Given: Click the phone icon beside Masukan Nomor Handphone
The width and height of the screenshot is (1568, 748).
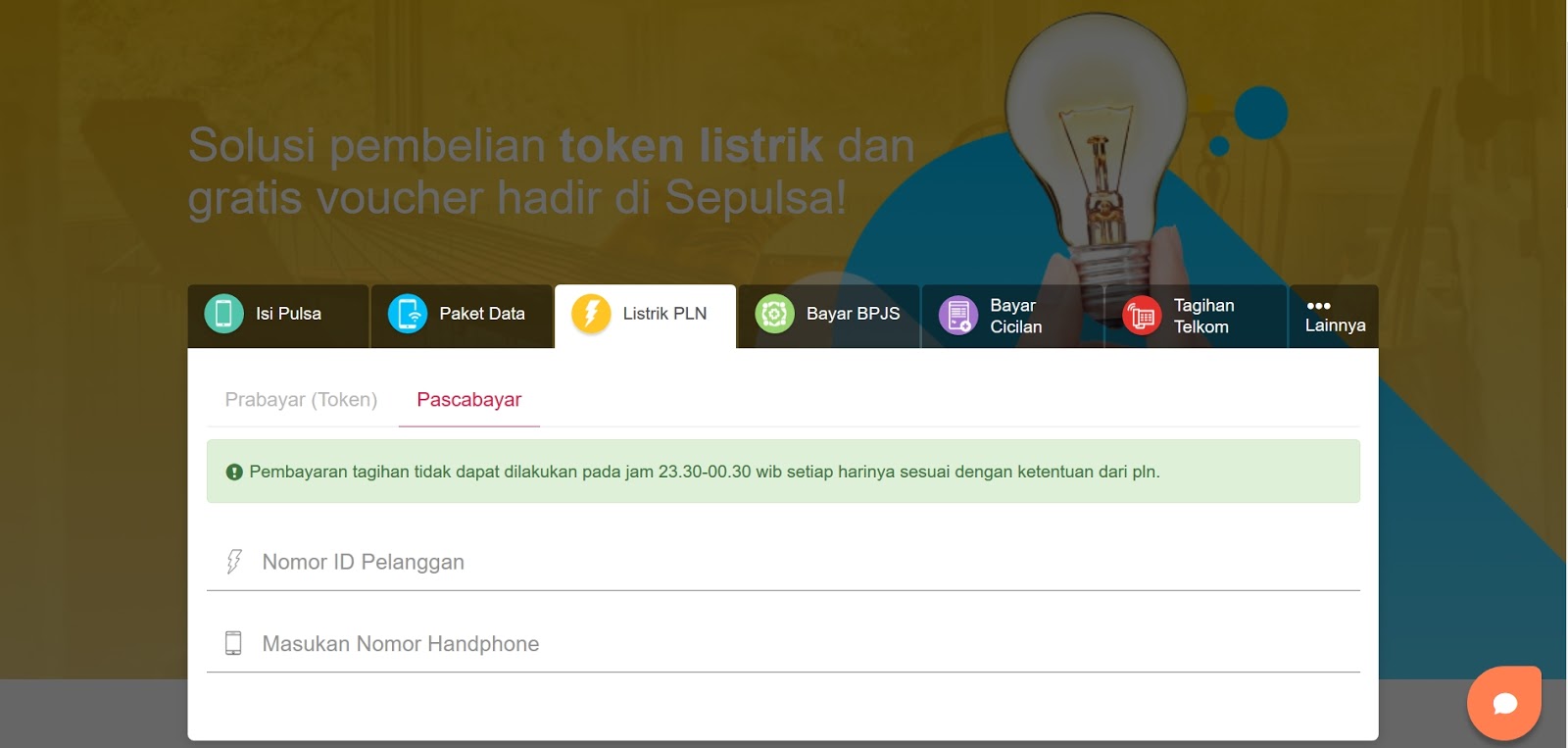Looking at the screenshot, I should (x=233, y=643).
